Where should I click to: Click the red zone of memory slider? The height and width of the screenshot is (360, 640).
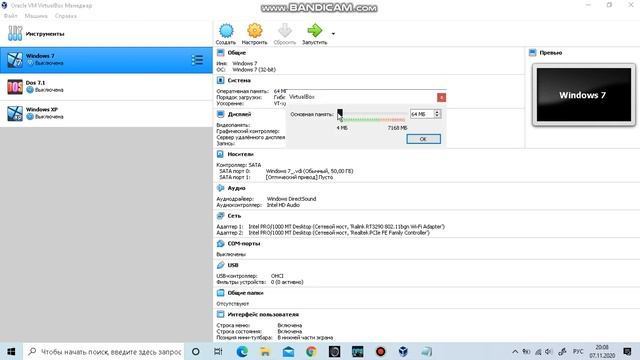coord(393,120)
